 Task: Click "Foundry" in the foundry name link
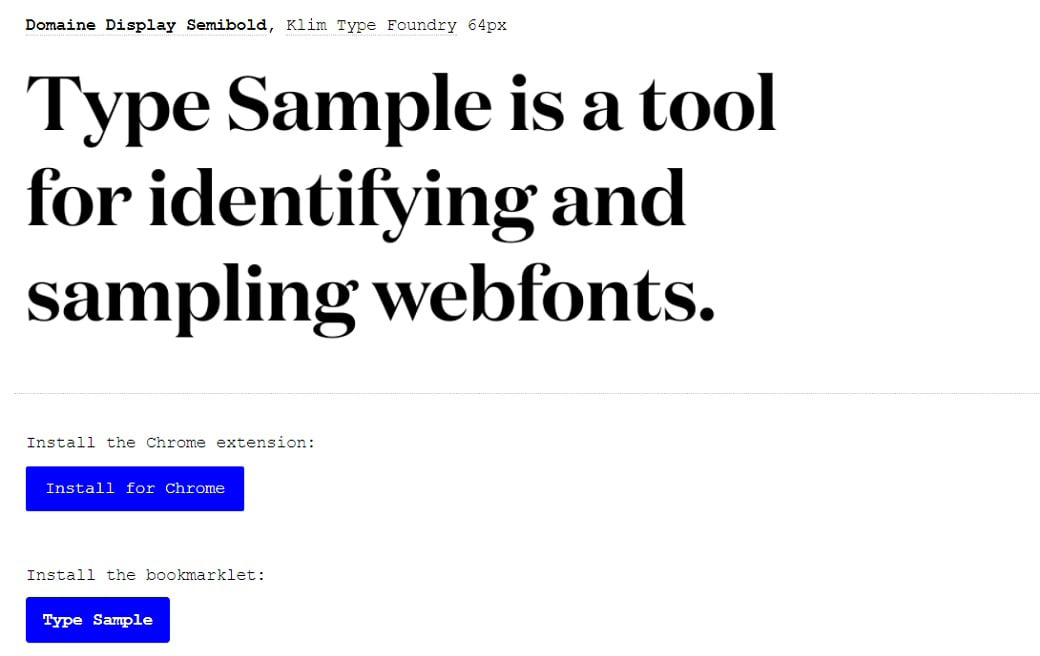(x=421, y=25)
